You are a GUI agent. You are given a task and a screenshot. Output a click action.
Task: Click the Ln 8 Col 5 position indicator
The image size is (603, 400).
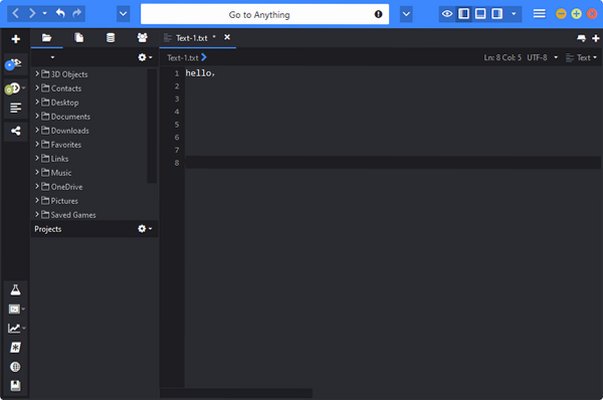pyautogui.click(x=502, y=58)
